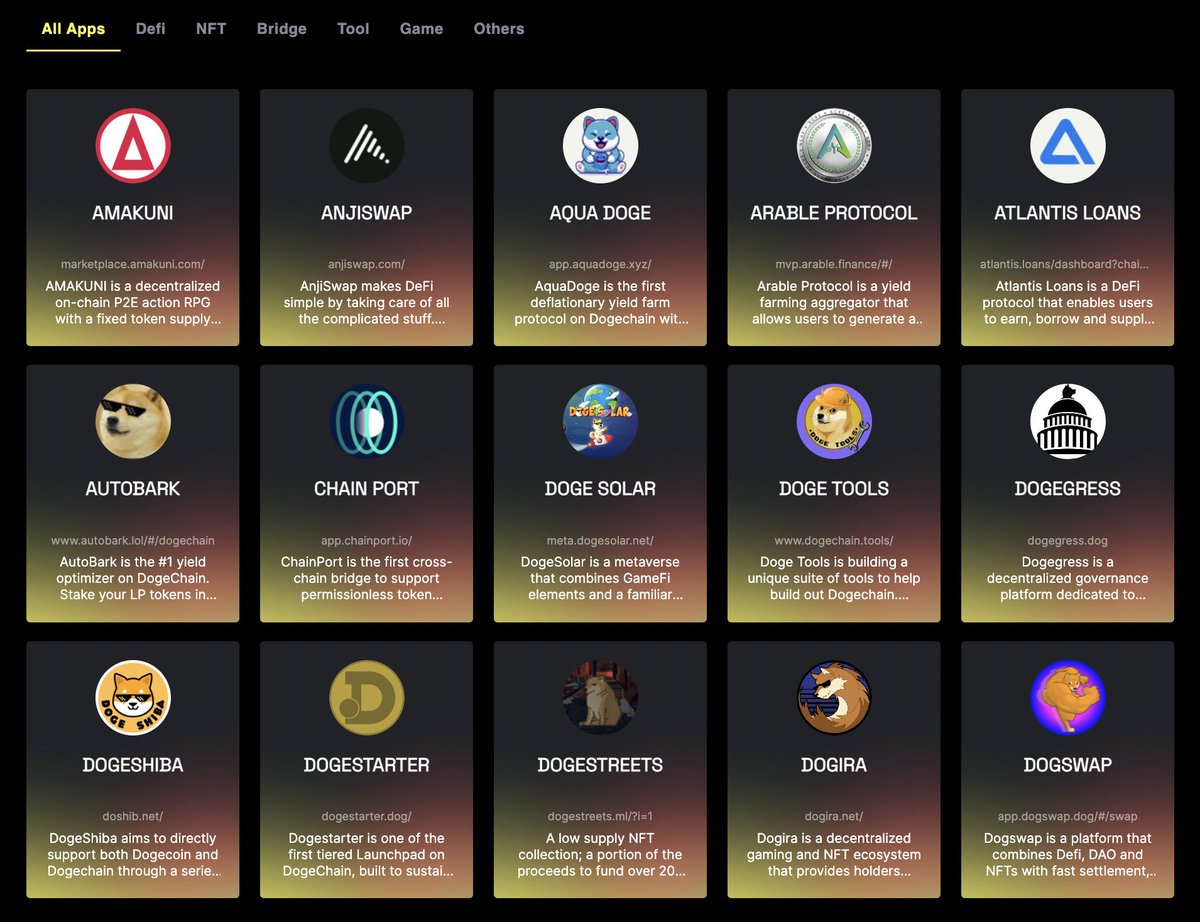Click the Atlantis Loans blue triangle logo
Screen dimensions: 1200x922
(1068, 146)
